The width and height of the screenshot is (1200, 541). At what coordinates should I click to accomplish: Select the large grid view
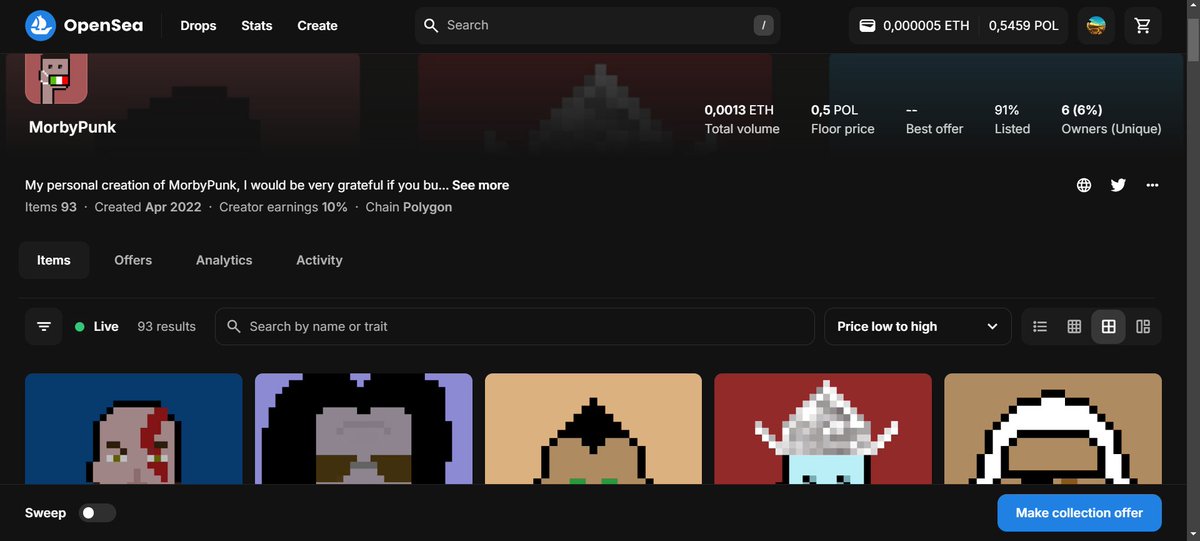coord(1108,326)
